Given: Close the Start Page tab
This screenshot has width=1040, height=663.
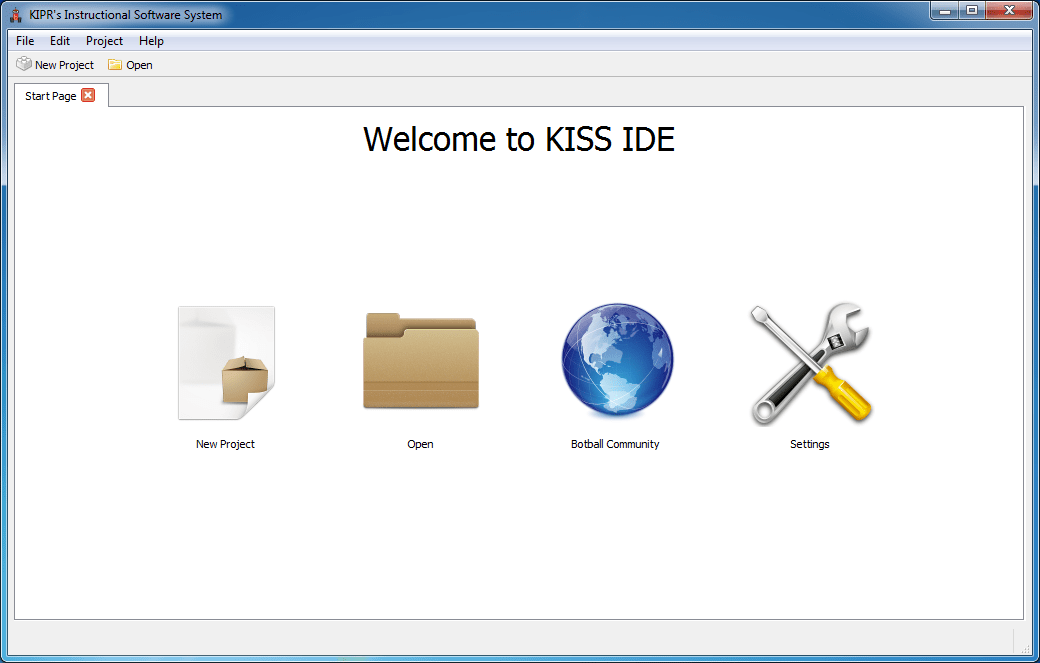Looking at the screenshot, I should click(x=88, y=95).
